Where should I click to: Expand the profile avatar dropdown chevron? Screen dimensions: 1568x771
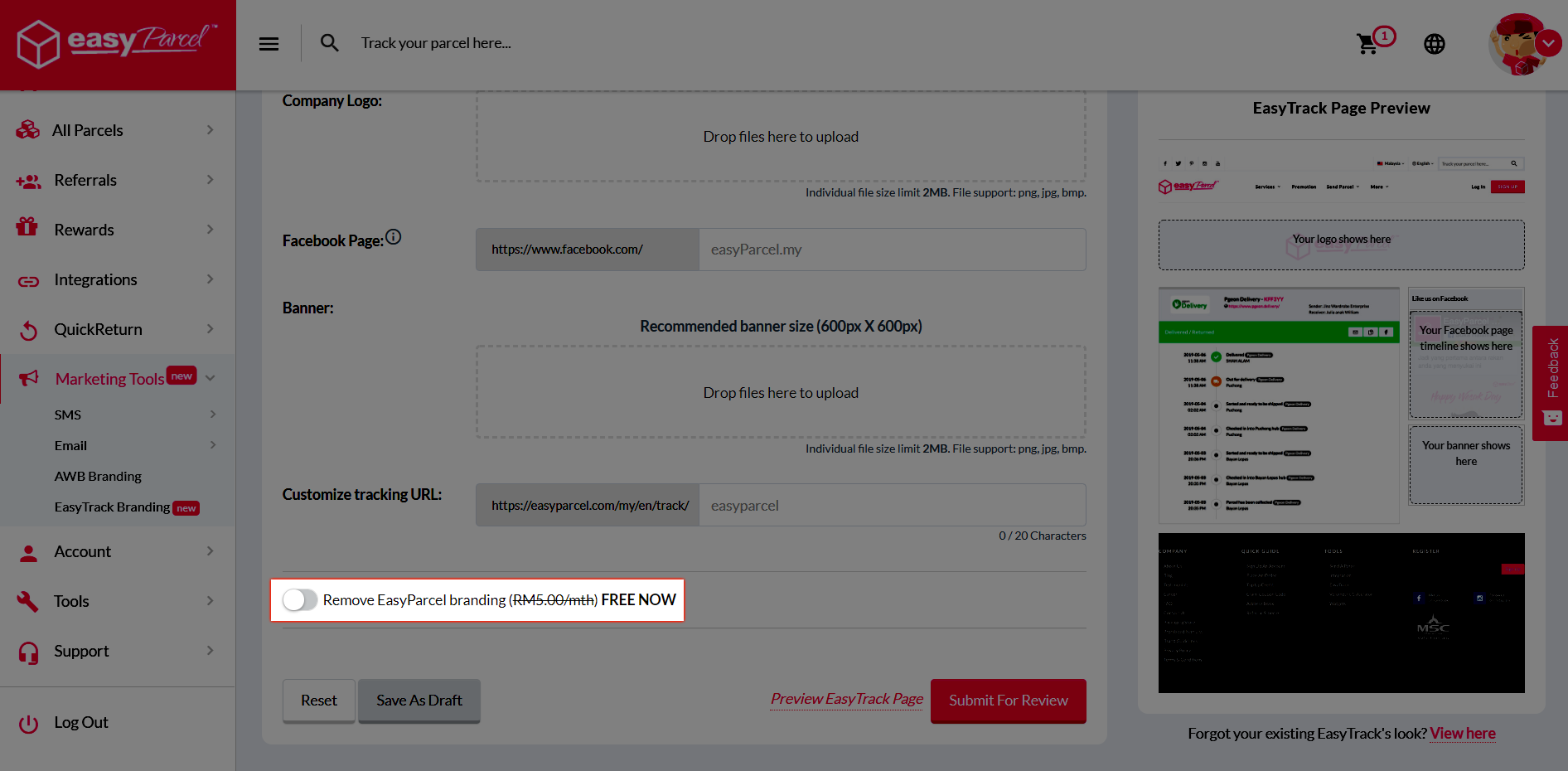coord(1548,42)
